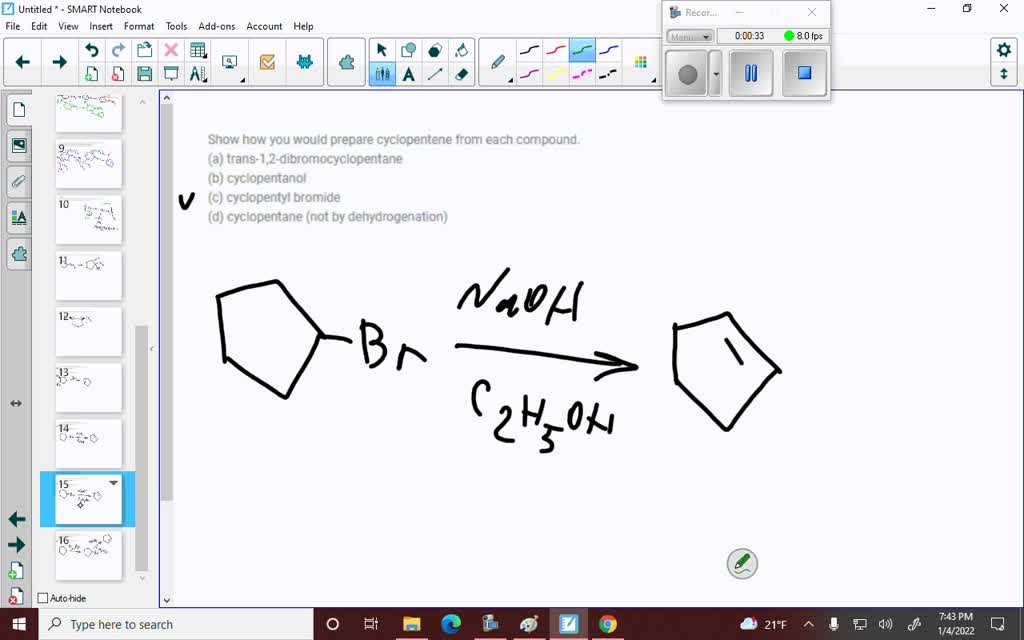The width and height of the screenshot is (1024, 640).
Task: Select the Fill tool
Action: [x=462, y=48]
